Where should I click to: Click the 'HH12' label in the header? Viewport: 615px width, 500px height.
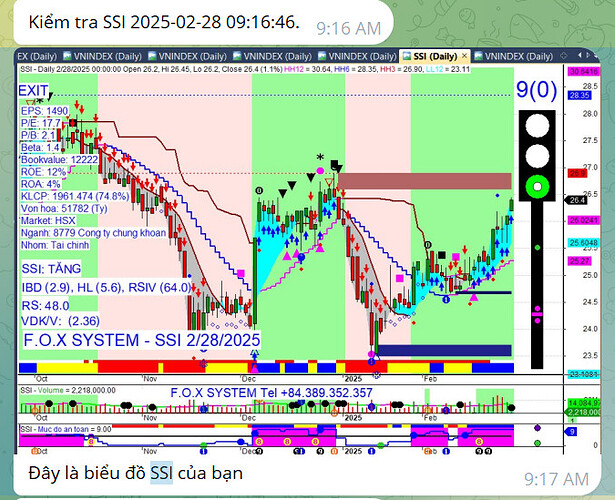[x=293, y=69]
